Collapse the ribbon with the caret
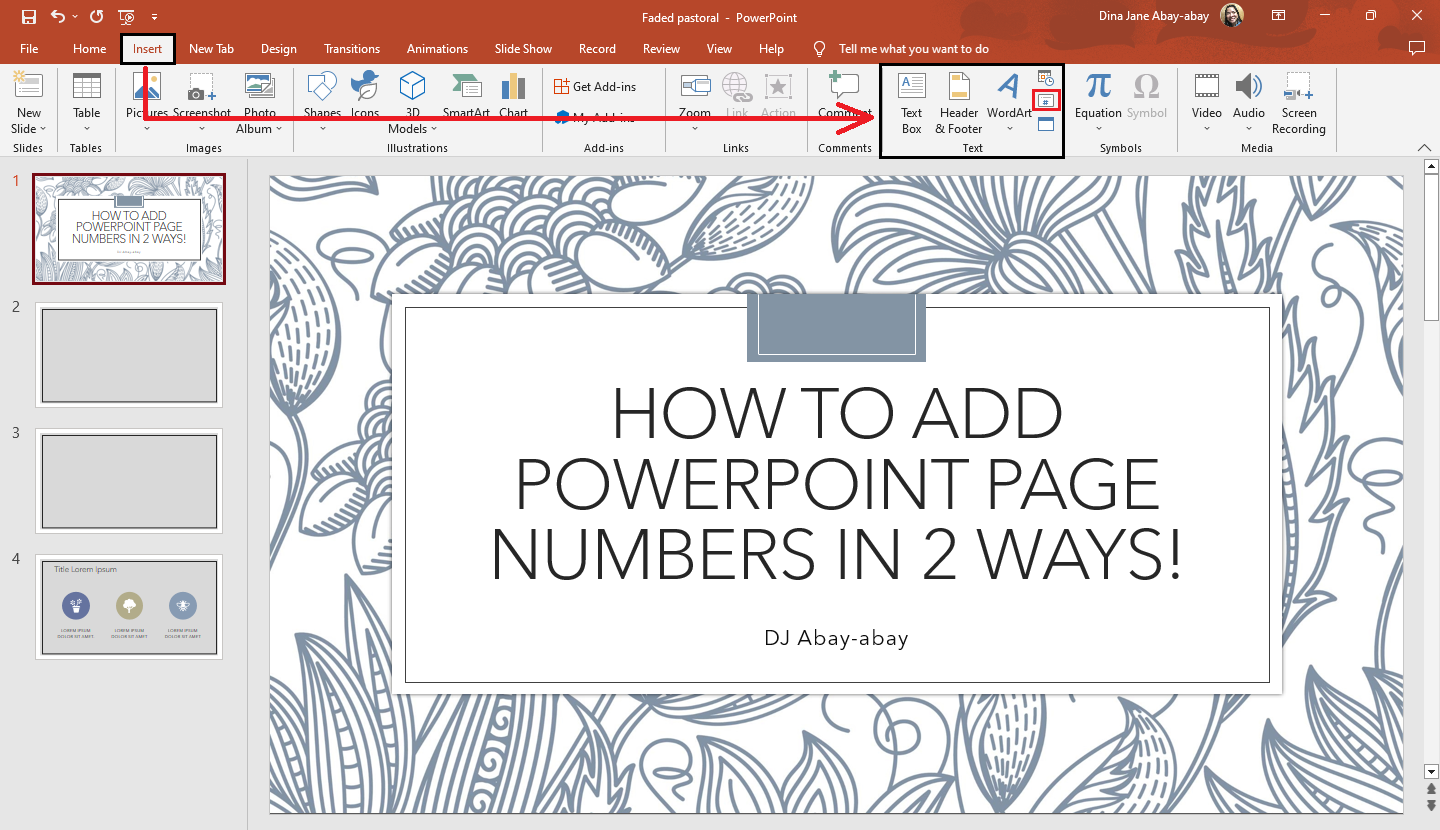The width and height of the screenshot is (1440, 830). point(1425,148)
